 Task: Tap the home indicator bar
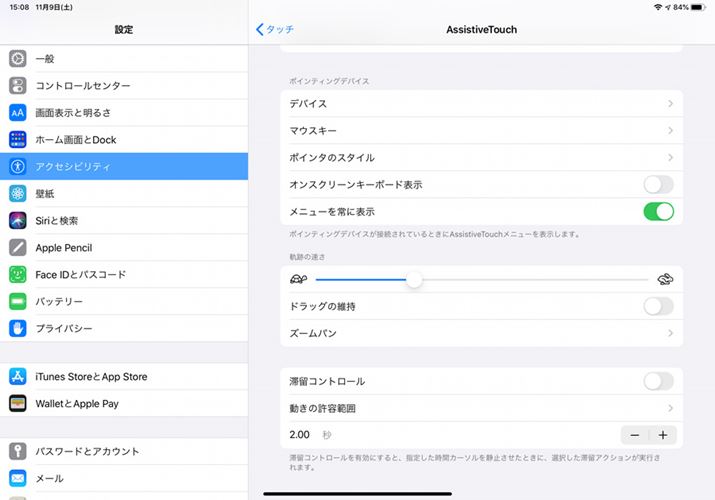pos(358,493)
